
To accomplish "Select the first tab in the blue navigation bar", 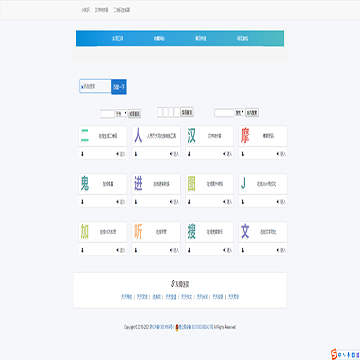I will (117, 39).
